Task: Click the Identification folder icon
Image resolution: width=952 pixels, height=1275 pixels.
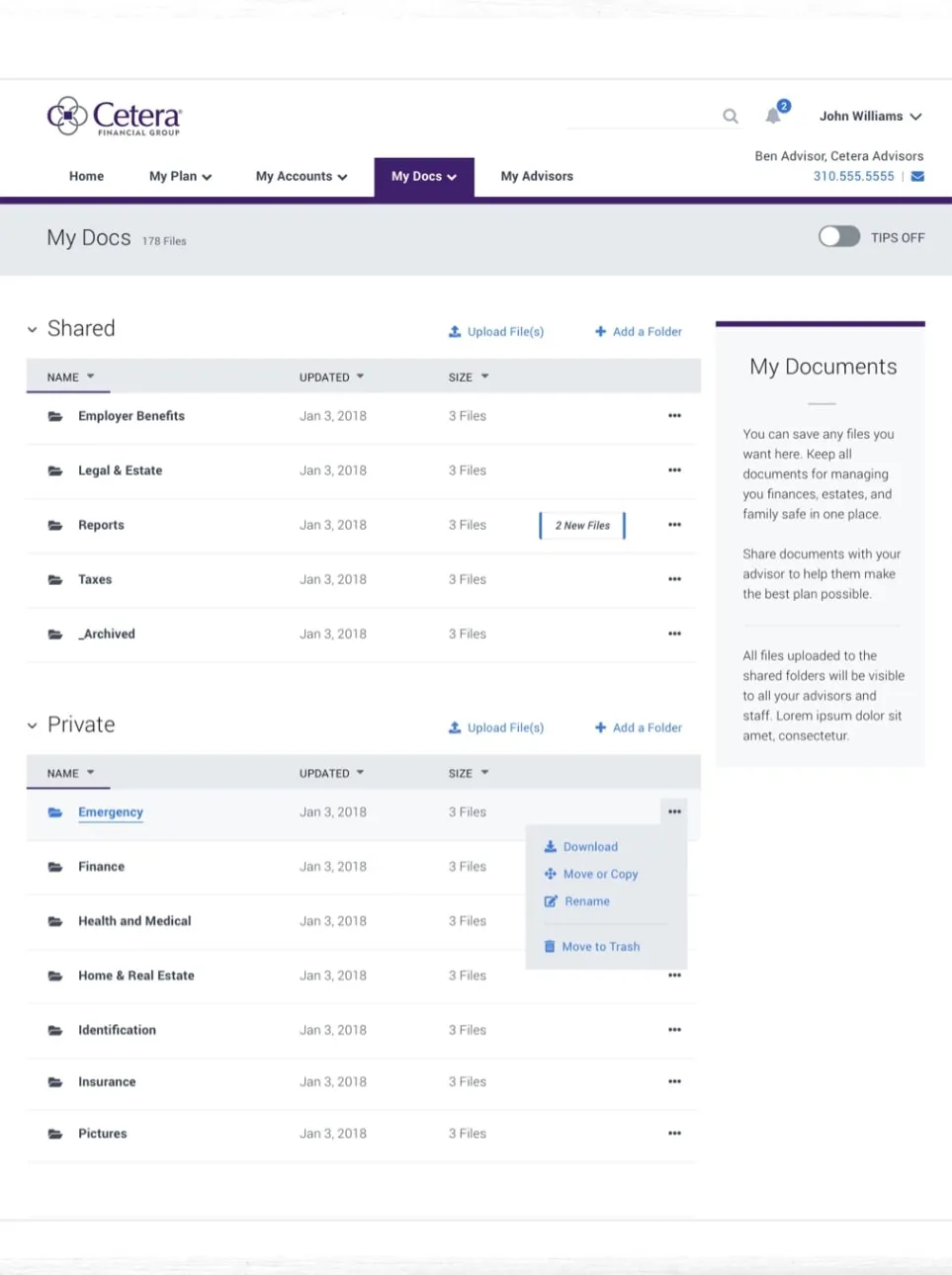Action: 55,1030
